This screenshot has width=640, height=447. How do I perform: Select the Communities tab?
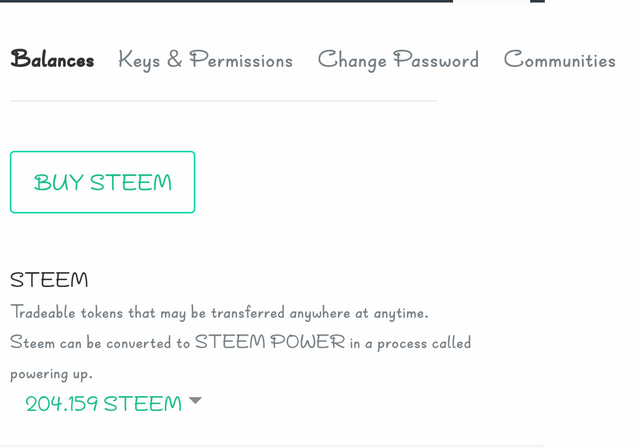(x=559, y=60)
